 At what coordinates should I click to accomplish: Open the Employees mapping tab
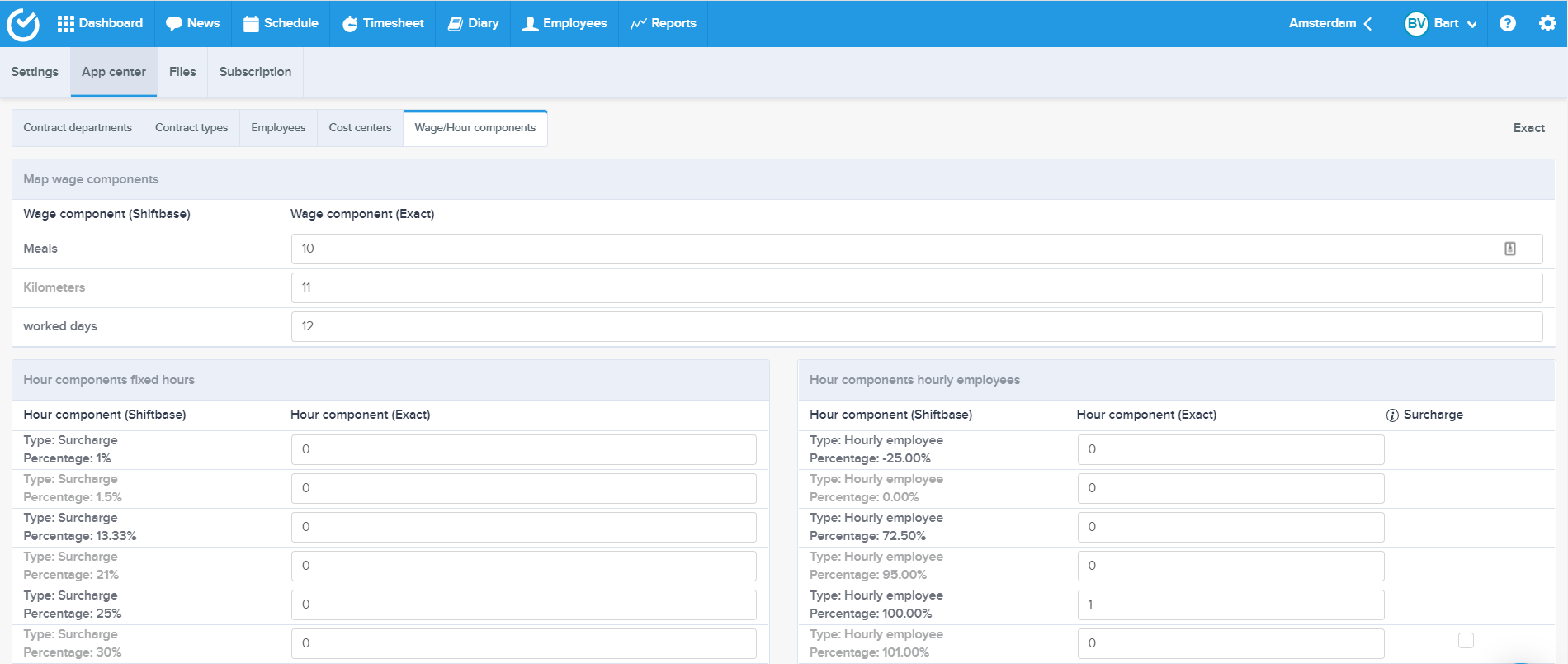pyautogui.click(x=278, y=128)
